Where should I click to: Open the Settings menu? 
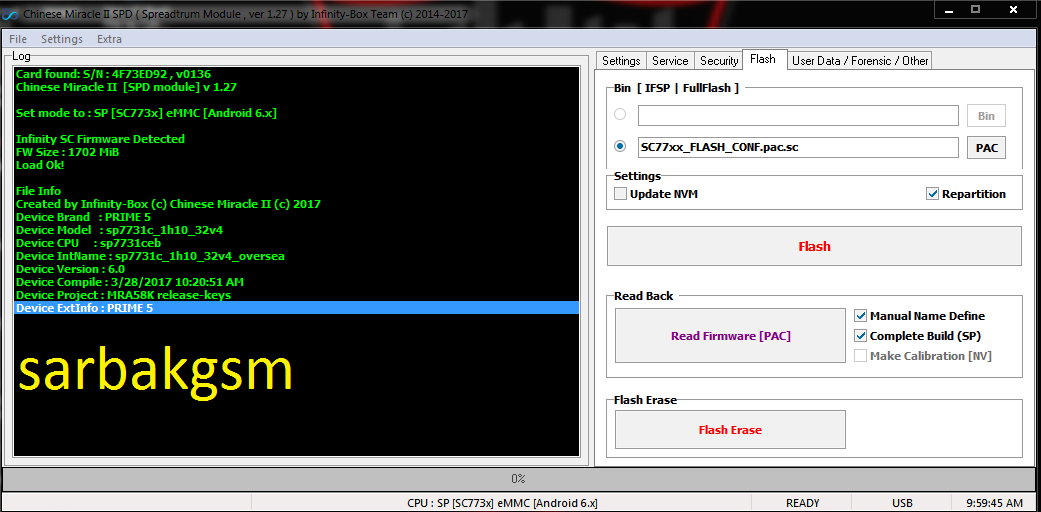pos(62,39)
